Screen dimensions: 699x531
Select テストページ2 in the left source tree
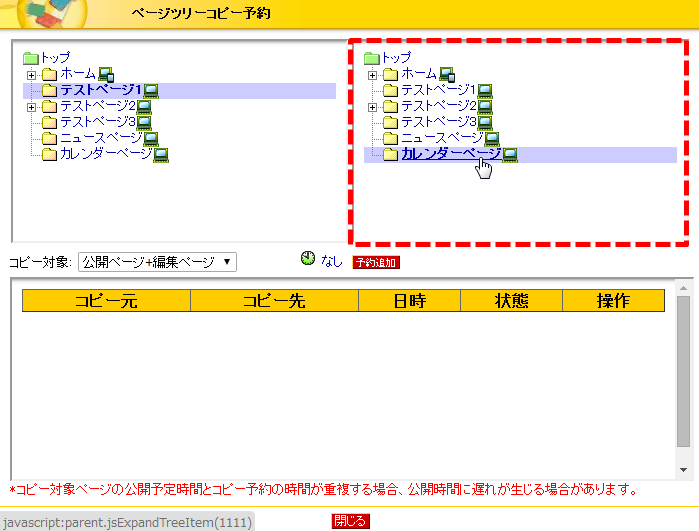click(98, 106)
